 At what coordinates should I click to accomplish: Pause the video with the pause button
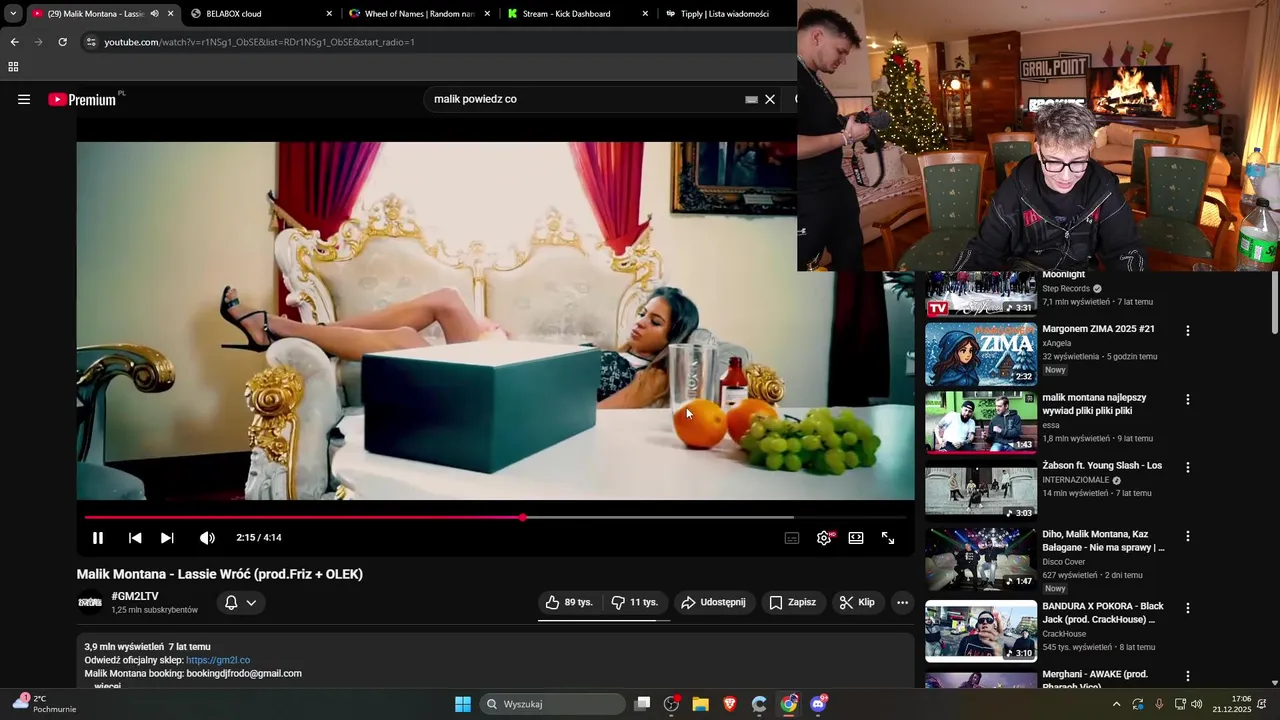(98, 538)
